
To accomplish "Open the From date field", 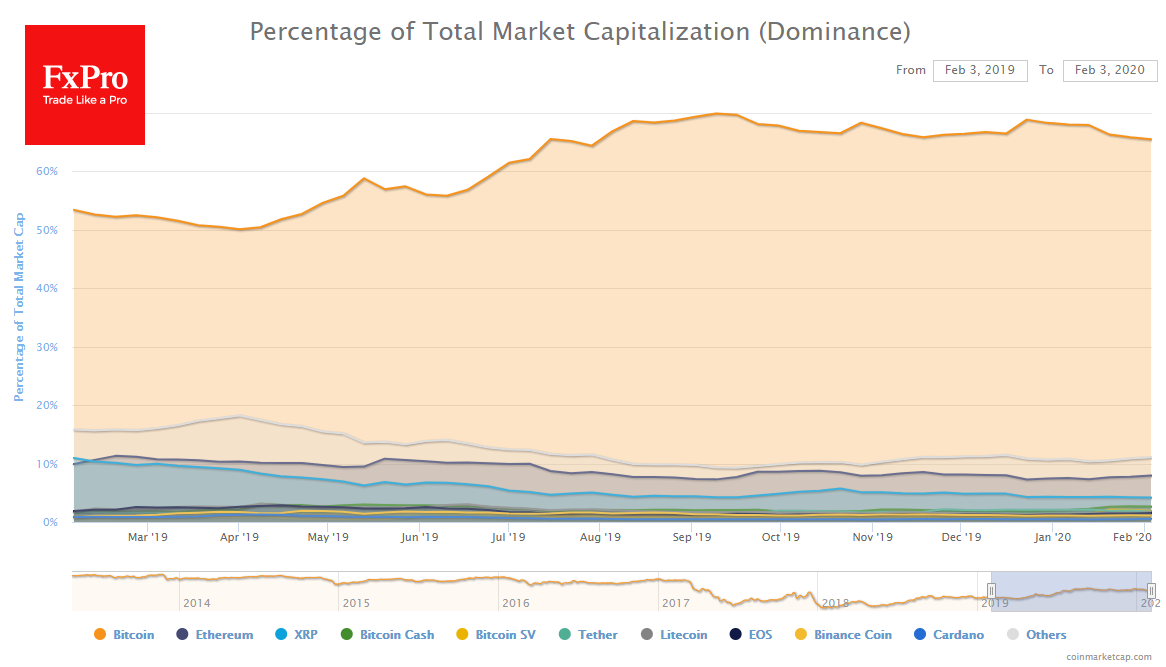I will [x=980, y=70].
